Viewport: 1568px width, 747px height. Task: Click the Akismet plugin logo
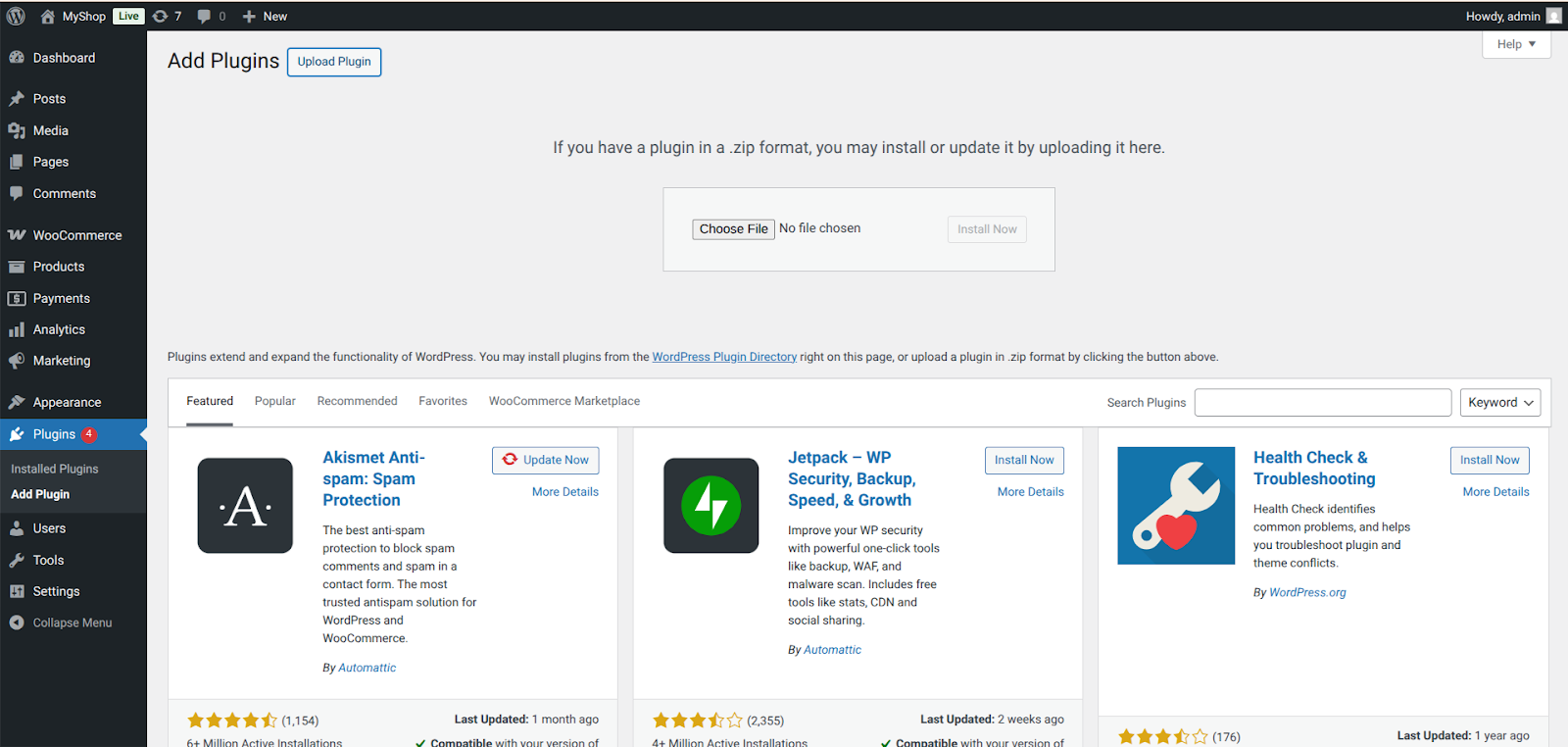tap(245, 506)
